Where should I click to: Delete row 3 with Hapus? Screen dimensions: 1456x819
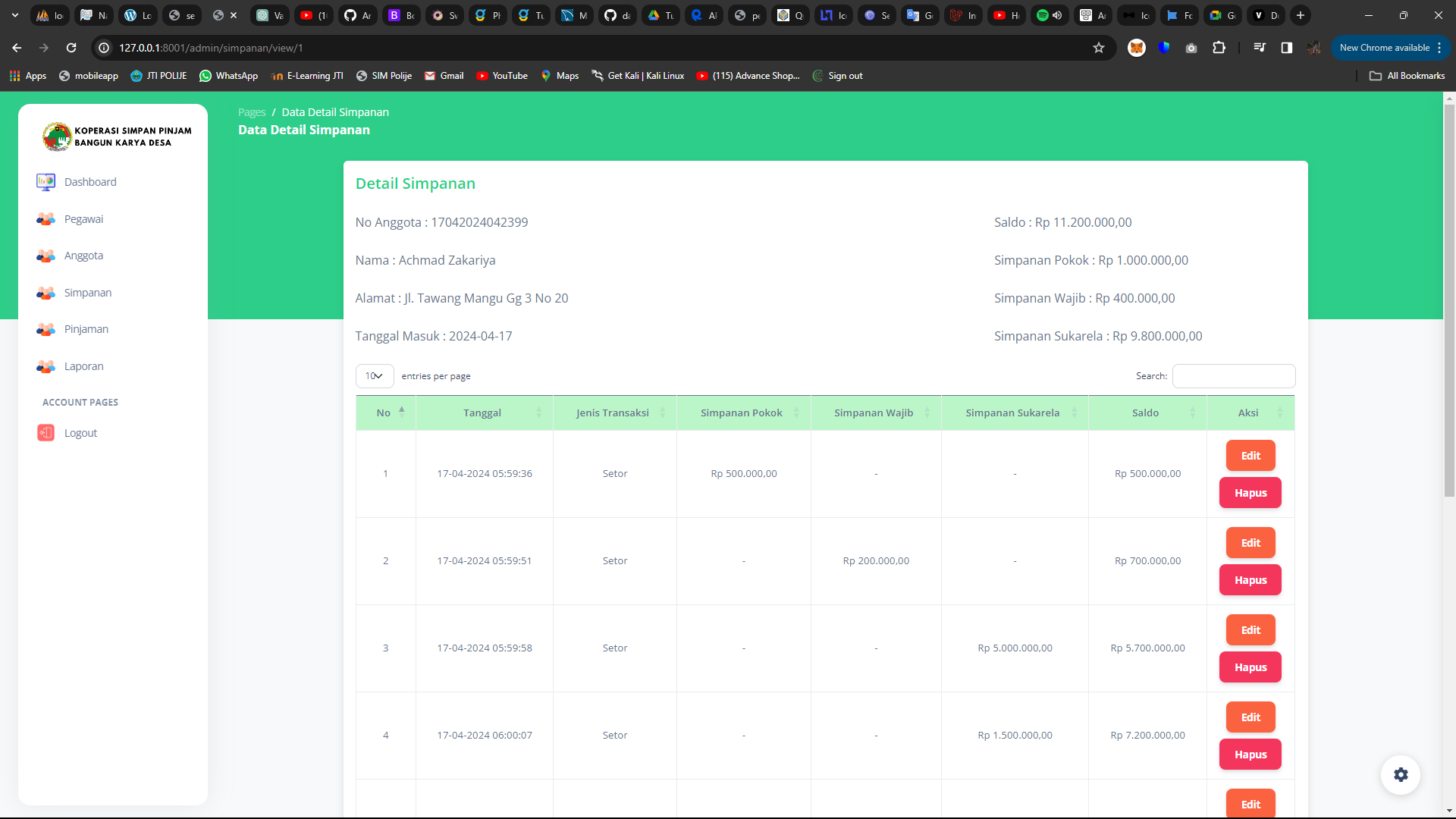(x=1250, y=667)
